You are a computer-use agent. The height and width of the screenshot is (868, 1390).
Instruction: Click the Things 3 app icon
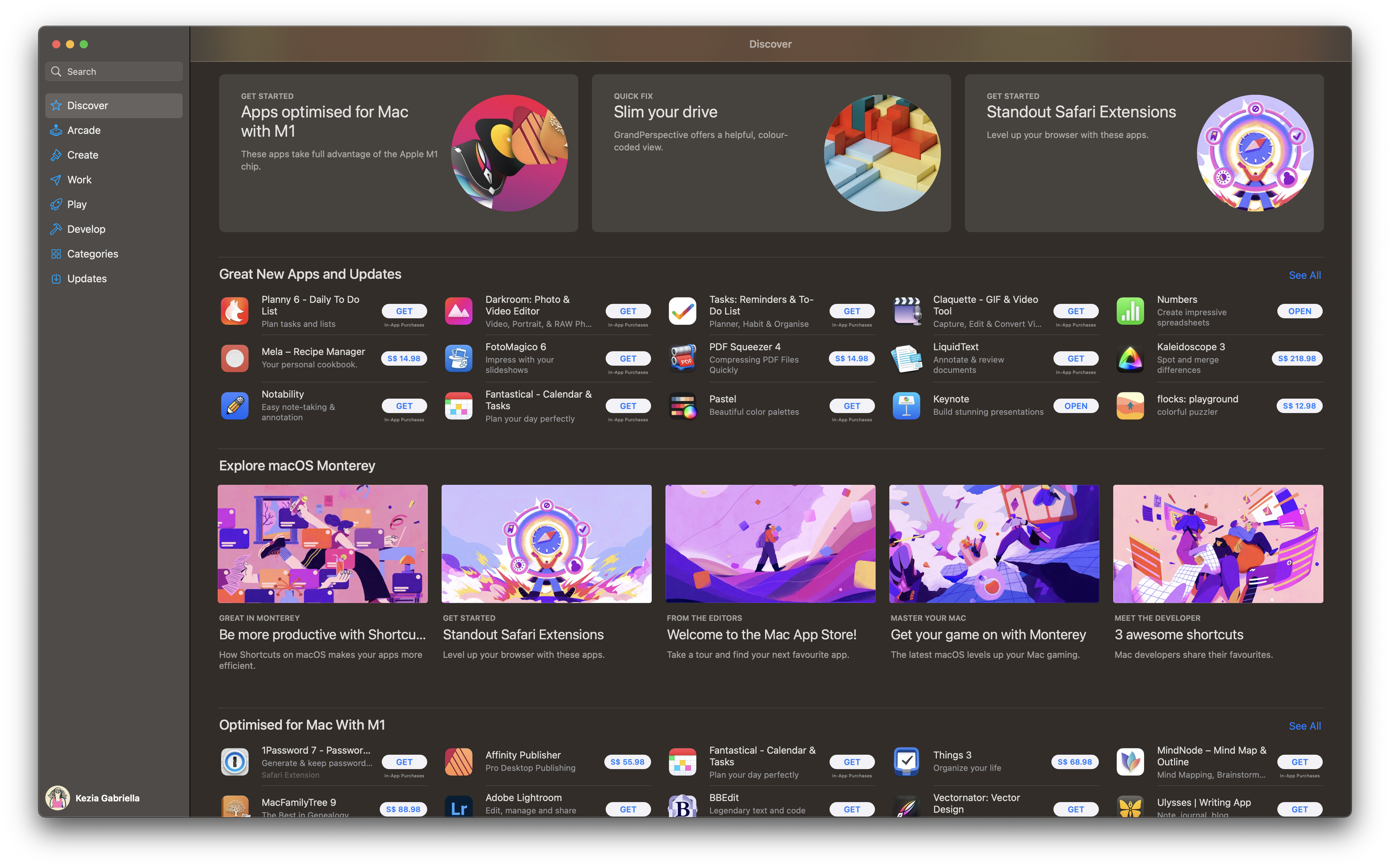(x=906, y=762)
